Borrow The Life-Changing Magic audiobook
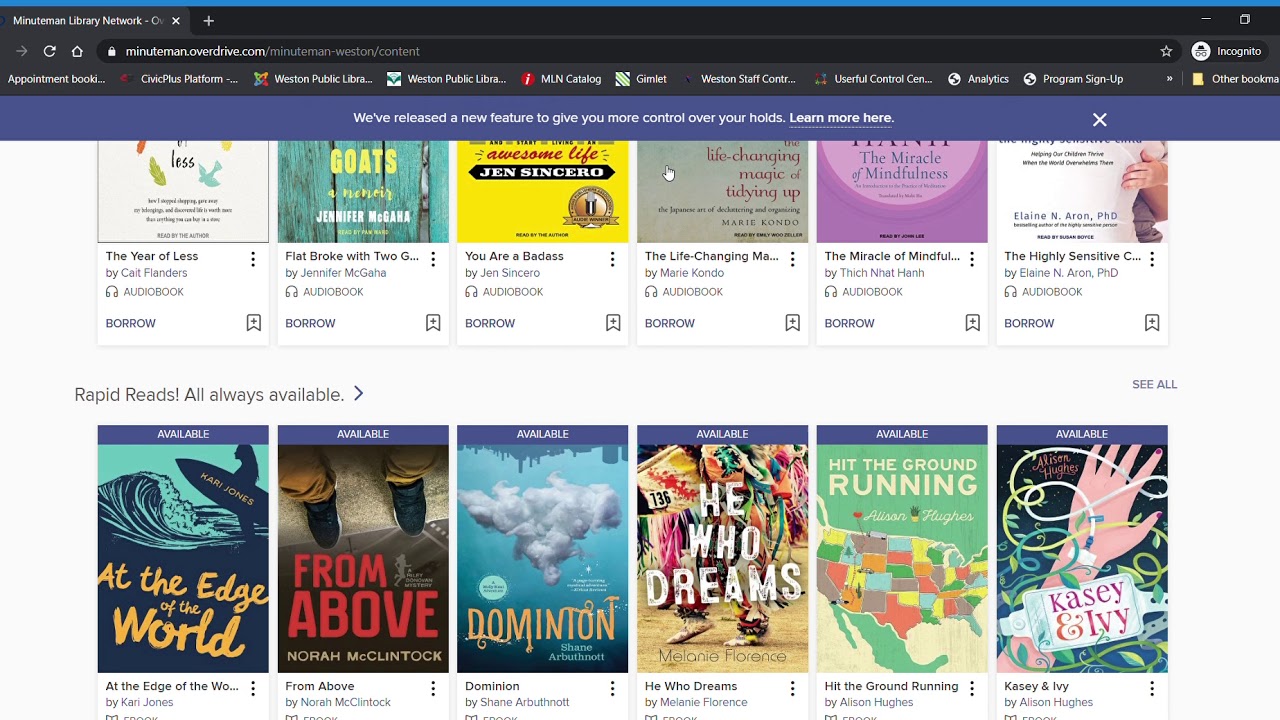The image size is (1280, 720). [669, 323]
